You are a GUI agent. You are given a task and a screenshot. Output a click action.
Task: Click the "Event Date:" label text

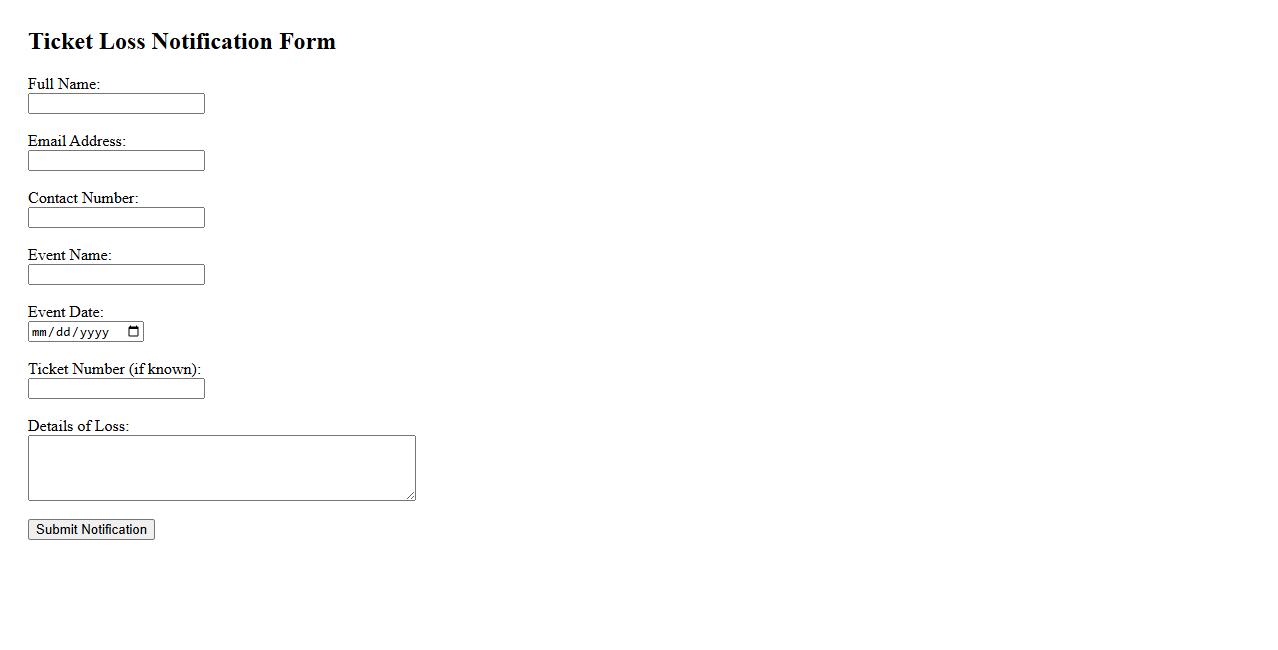[66, 312]
